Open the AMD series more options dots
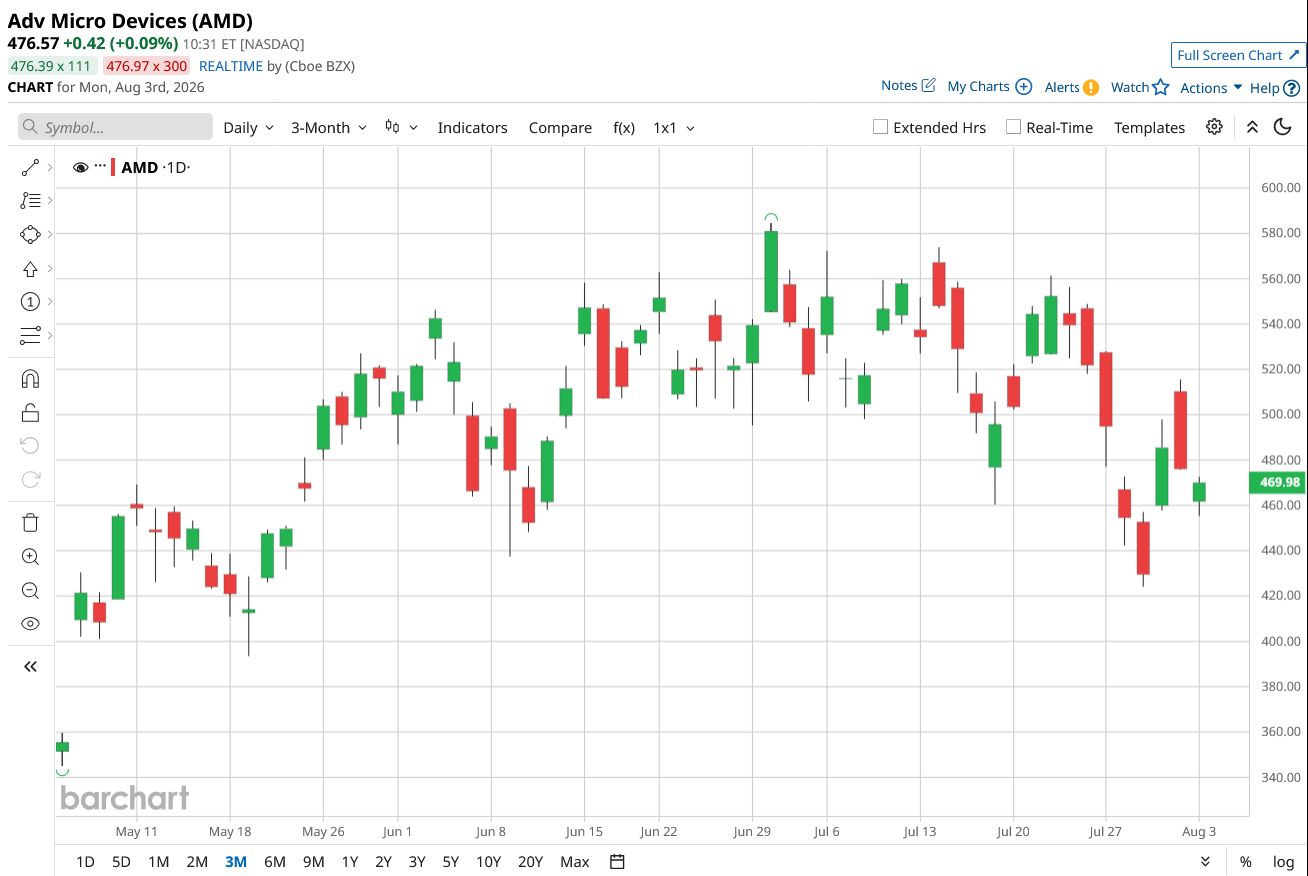1308x876 pixels. tap(100, 166)
